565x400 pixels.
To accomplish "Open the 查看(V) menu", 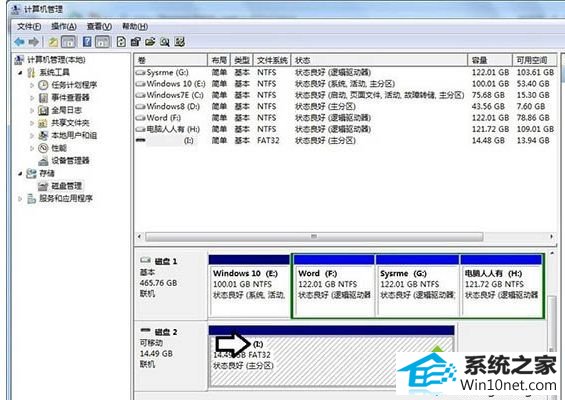I will (x=99, y=27).
